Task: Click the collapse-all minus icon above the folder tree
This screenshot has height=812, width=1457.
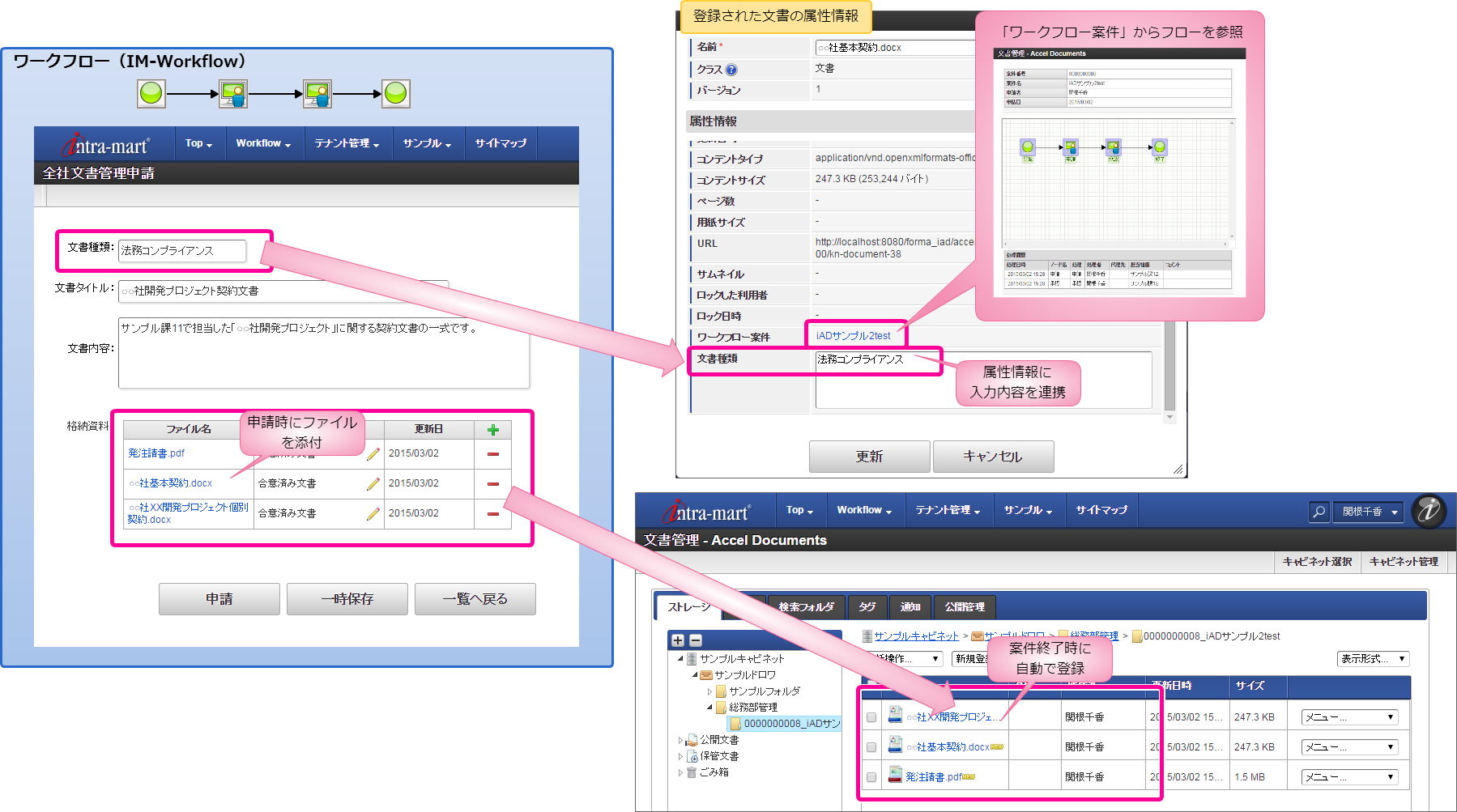Action: pos(694,640)
